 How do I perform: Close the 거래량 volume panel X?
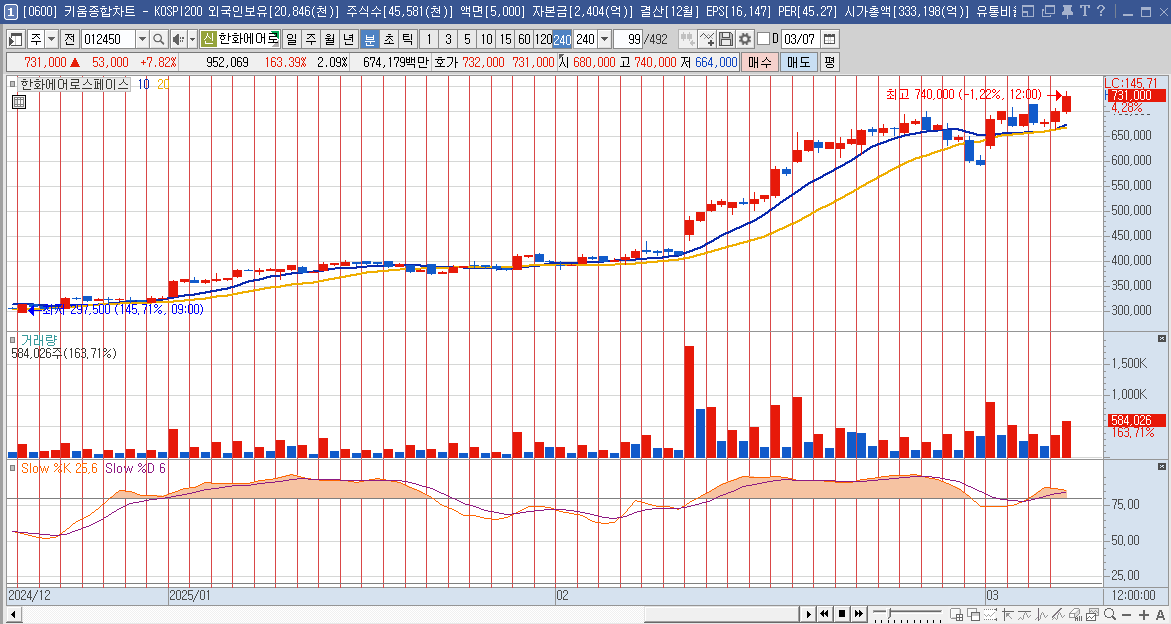point(1161,339)
